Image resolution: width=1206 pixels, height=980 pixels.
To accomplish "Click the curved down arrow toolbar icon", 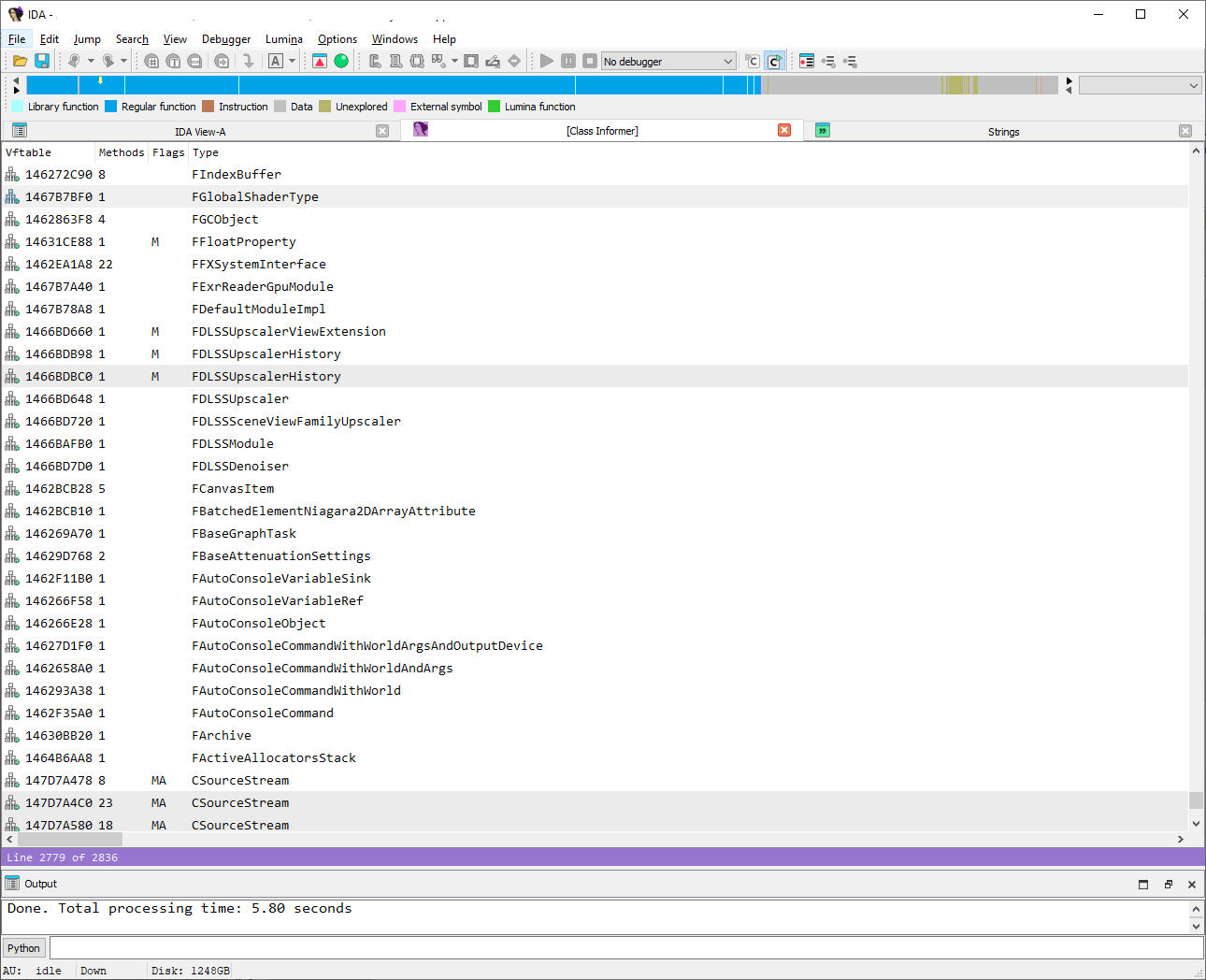I will click(248, 61).
